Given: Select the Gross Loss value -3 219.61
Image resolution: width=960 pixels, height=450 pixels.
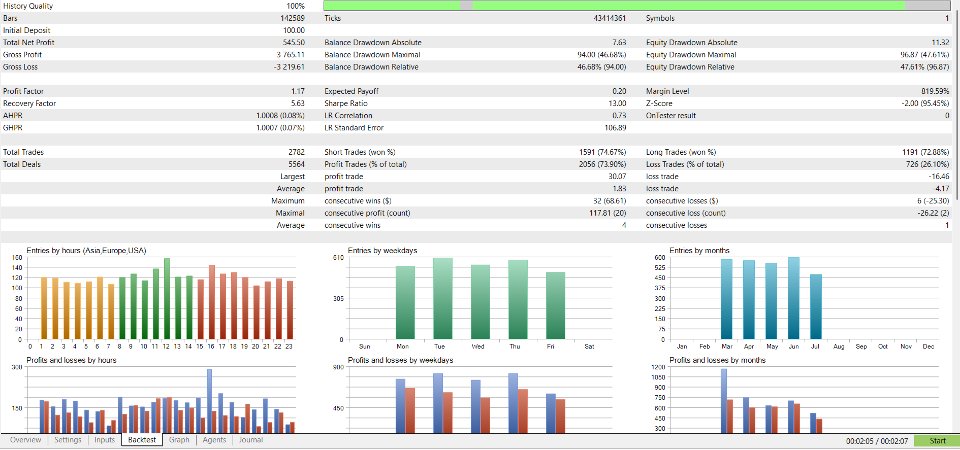Looking at the screenshot, I should 290,67.
